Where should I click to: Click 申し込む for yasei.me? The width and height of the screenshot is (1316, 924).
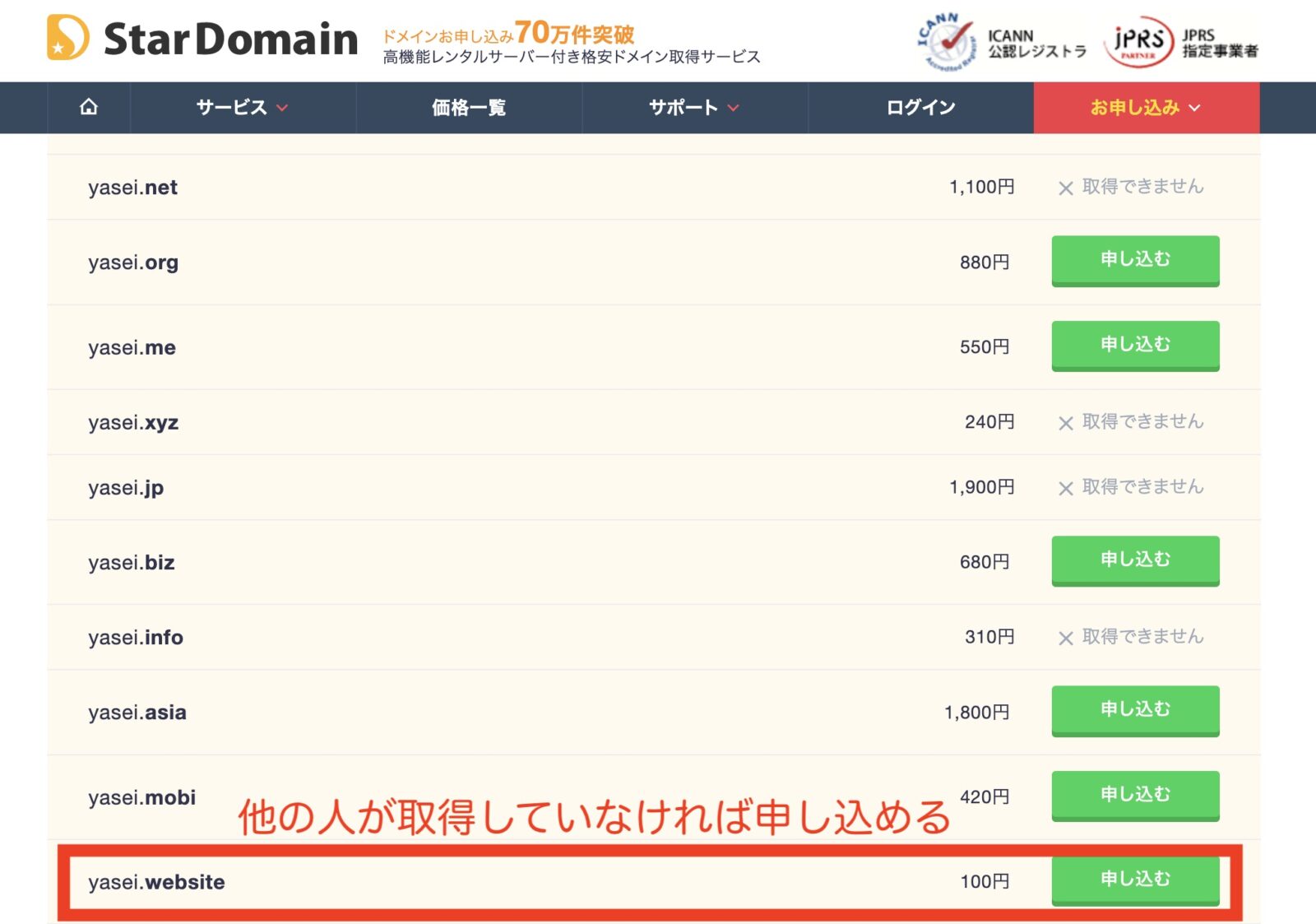coord(1135,346)
